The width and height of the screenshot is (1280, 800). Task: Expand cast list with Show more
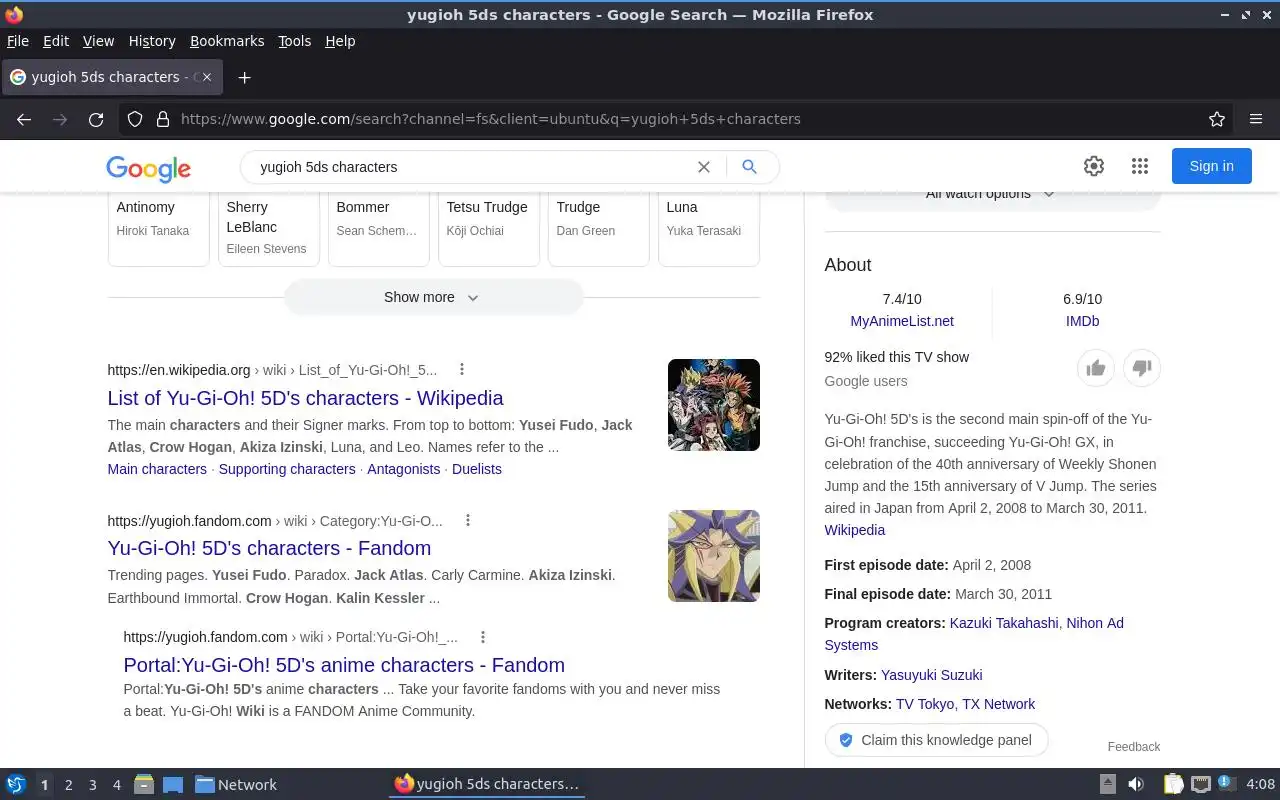click(x=433, y=297)
